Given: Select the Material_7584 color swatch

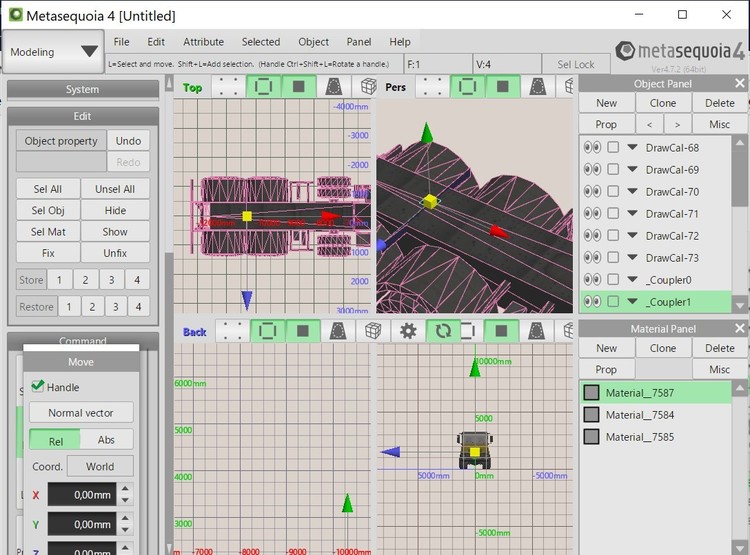Looking at the screenshot, I should (x=591, y=414).
